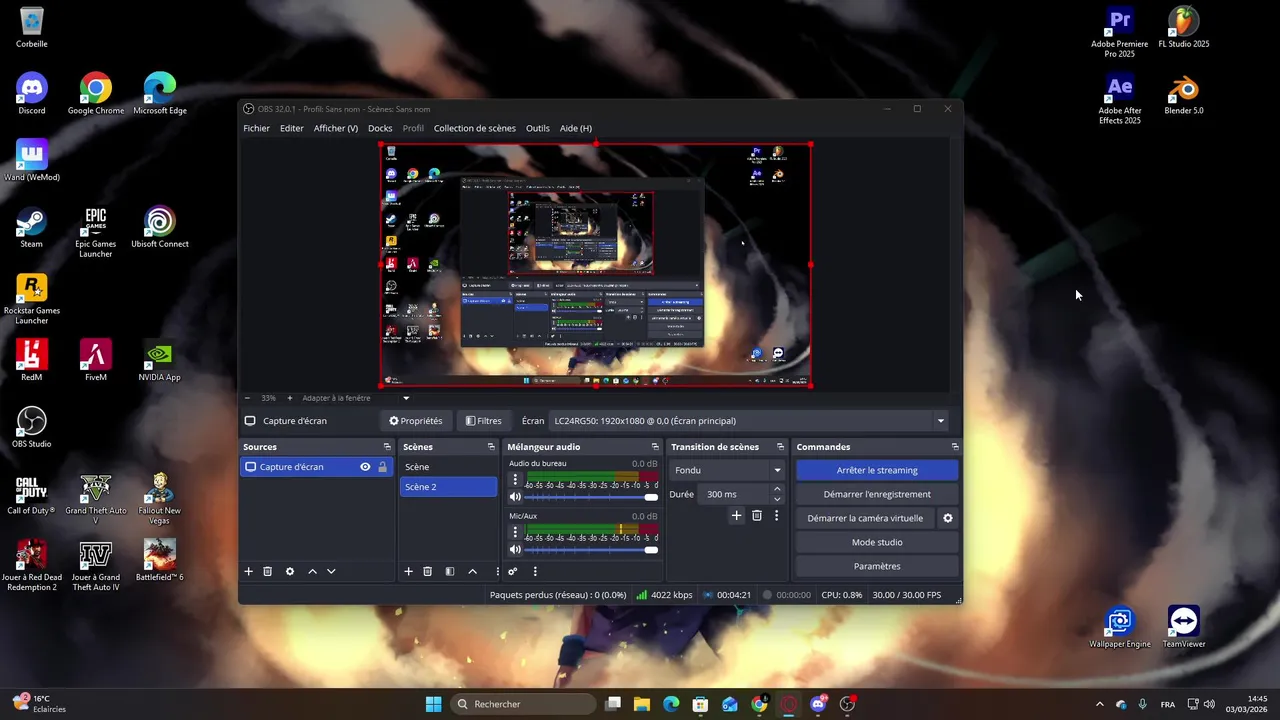This screenshot has height=720, width=1280.
Task: Open Outils menu
Action: click(538, 128)
